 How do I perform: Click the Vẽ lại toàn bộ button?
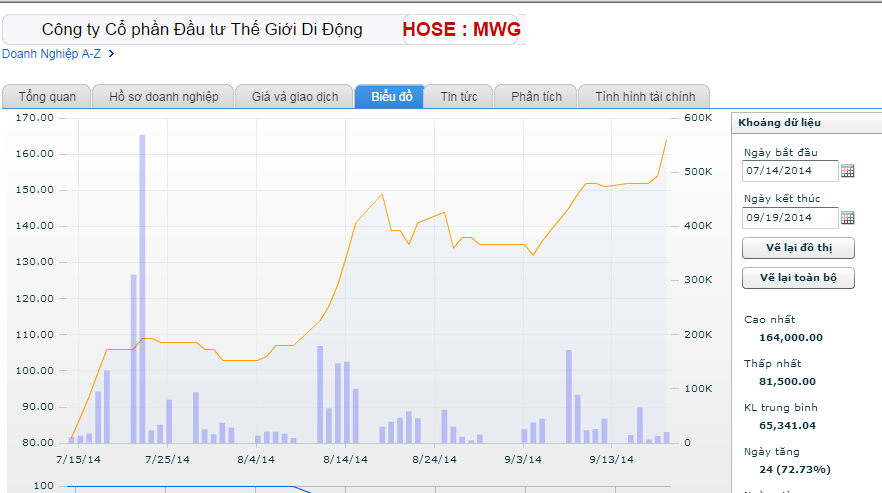pos(798,277)
